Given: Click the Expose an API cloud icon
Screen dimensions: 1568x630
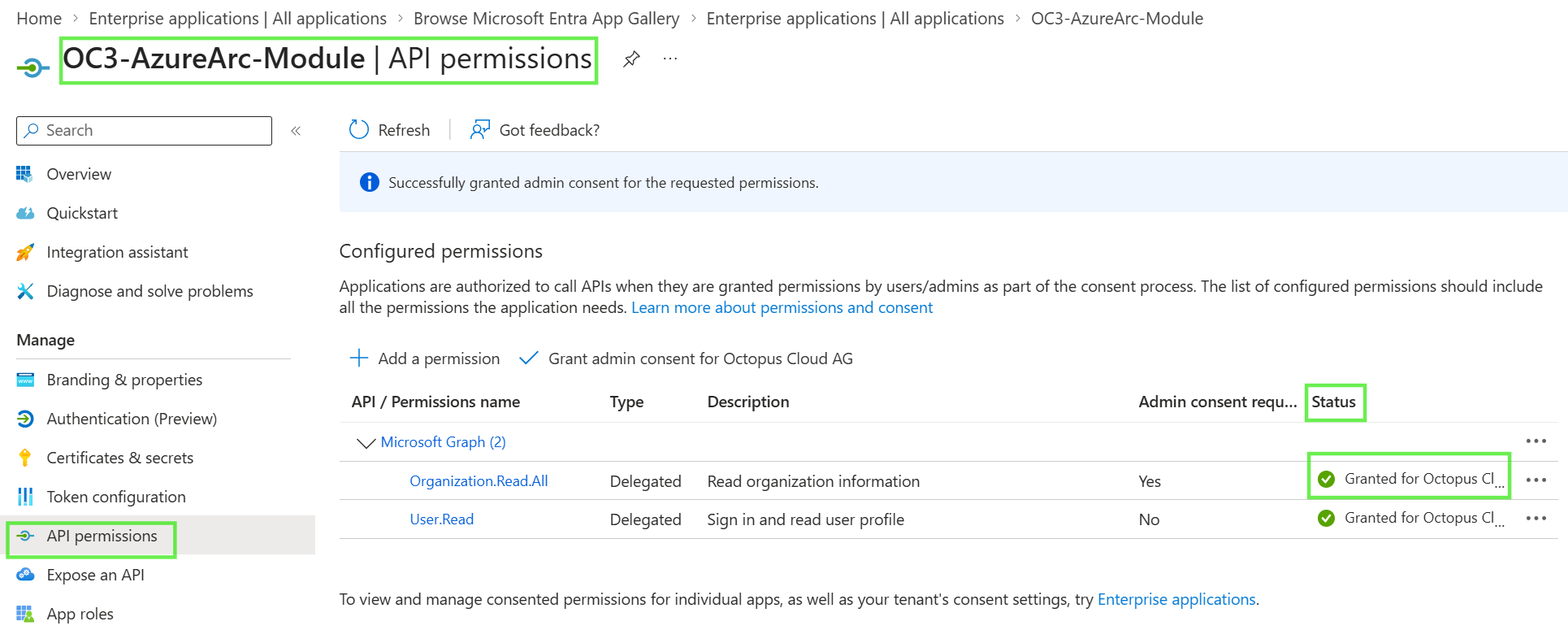Looking at the screenshot, I should click(x=25, y=575).
